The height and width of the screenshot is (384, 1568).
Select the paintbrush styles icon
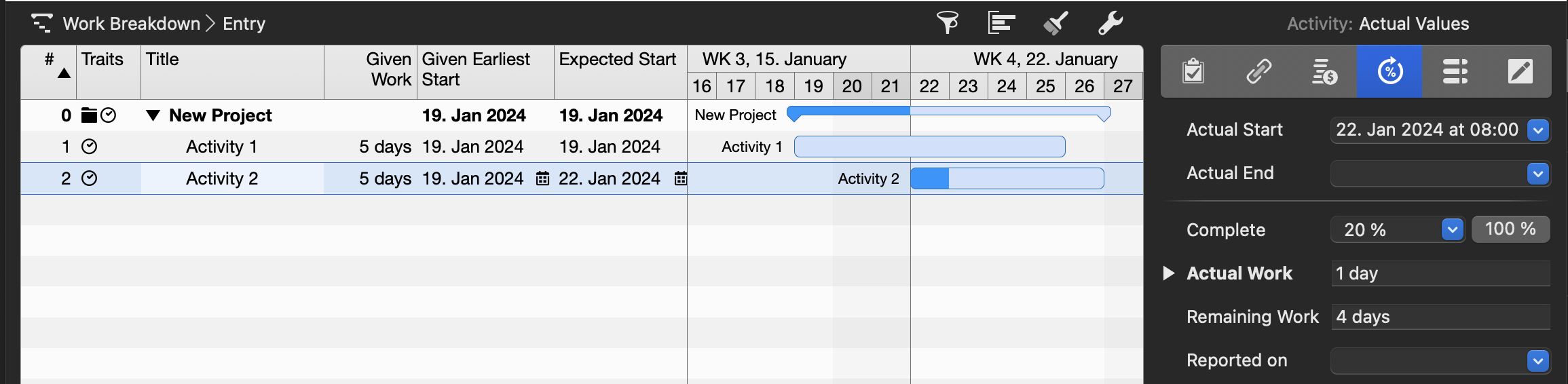tap(1056, 23)
